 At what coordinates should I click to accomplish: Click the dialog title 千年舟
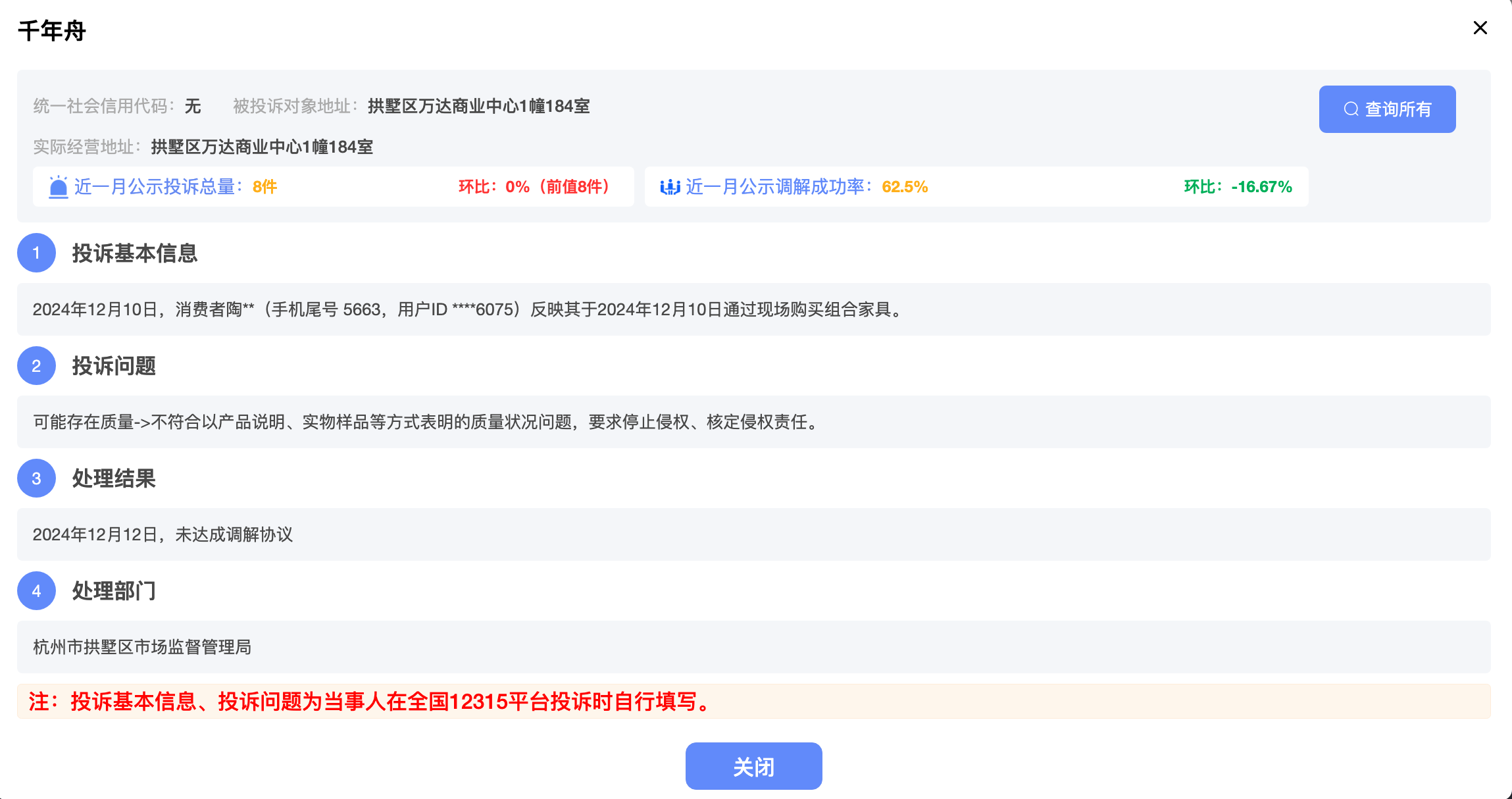coord(52,30)
